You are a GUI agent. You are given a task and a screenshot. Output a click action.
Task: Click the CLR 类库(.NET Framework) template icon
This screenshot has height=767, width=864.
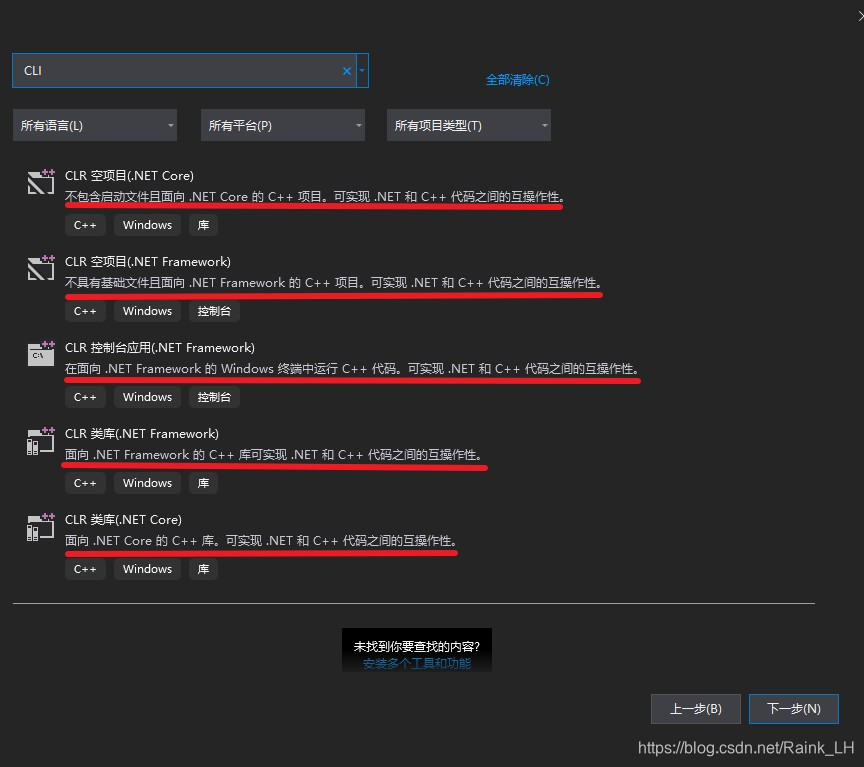[x=41, y=441]
